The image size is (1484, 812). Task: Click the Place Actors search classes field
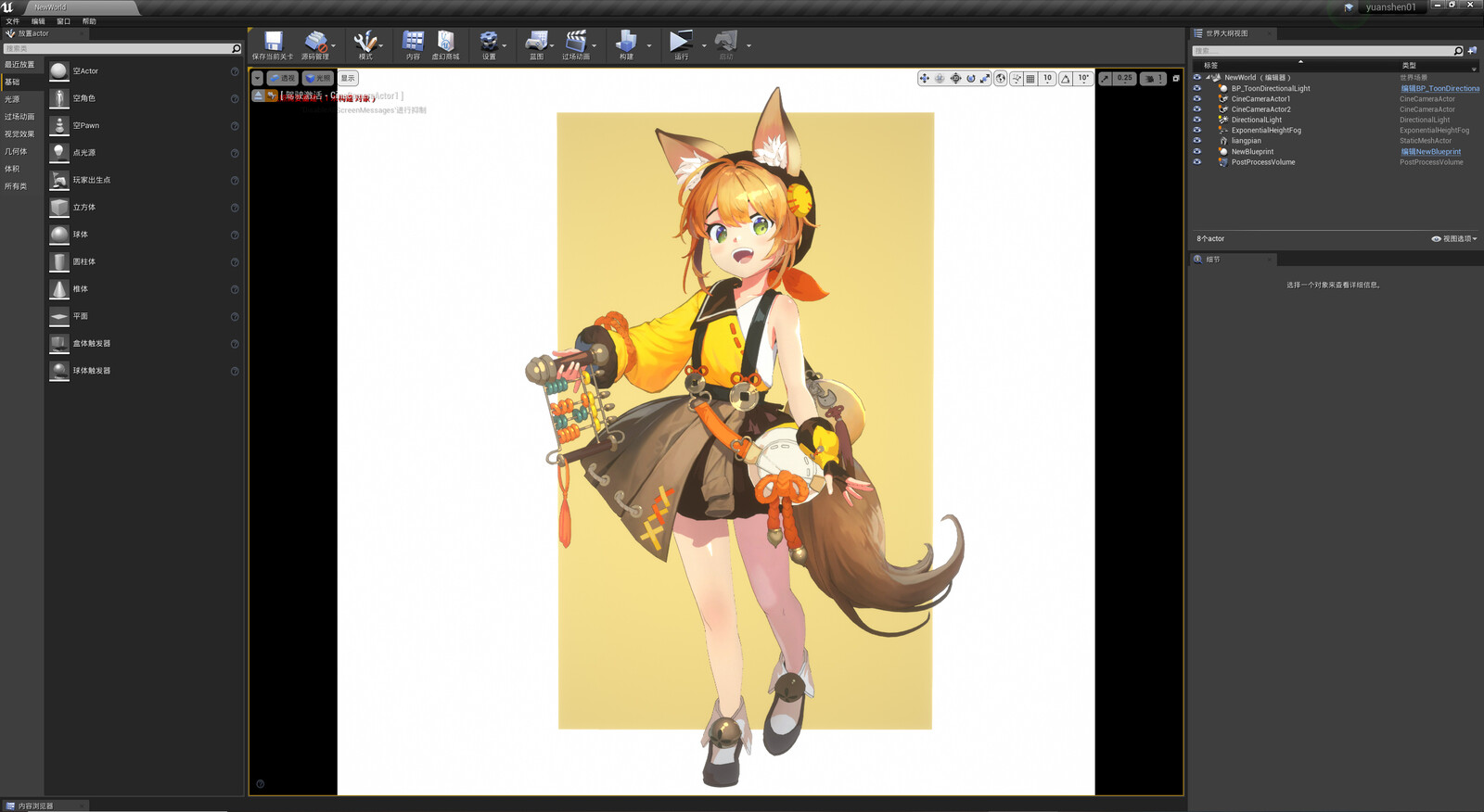(122, 48)
